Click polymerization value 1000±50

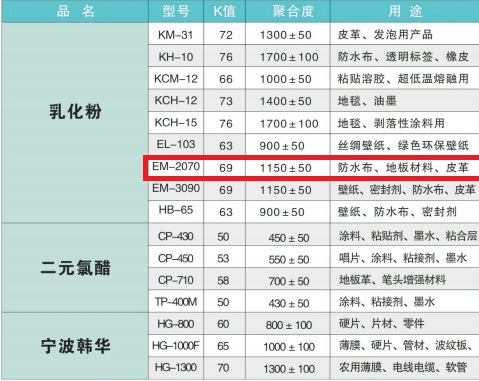(x=286, y=79)
